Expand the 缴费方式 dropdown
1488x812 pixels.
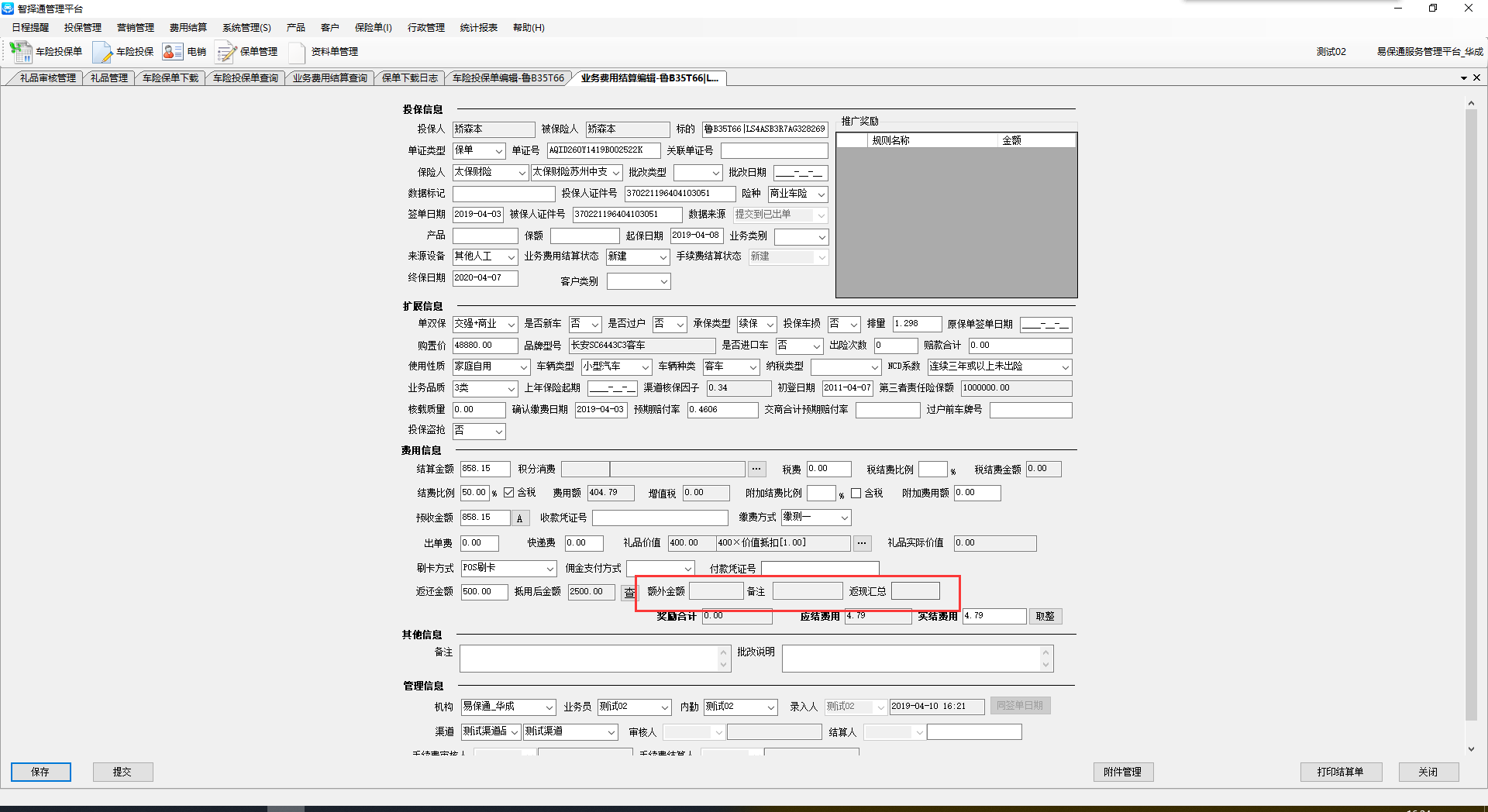pyautogui.click(x=844, y=518)
